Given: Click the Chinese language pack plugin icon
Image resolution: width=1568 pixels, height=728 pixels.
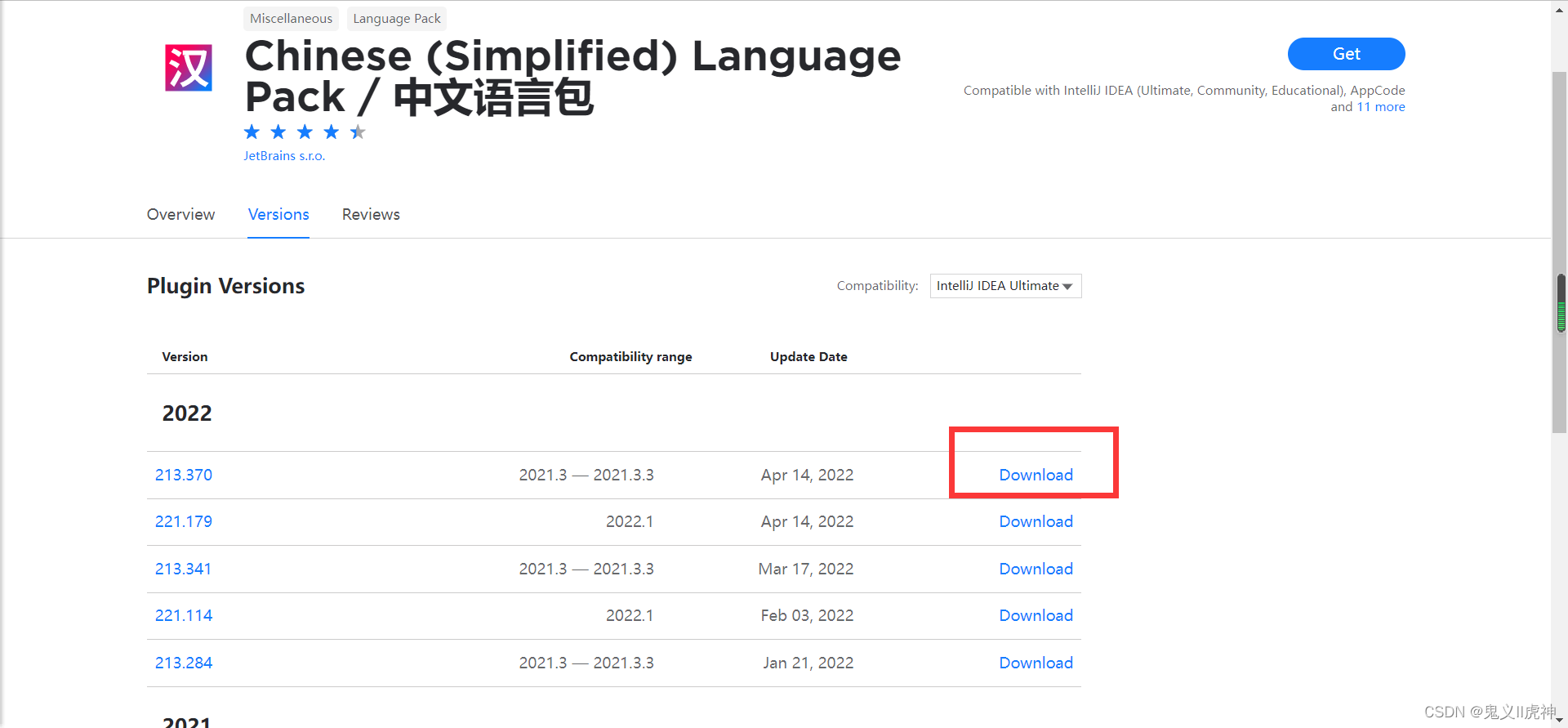Looking at the screenshot, I should pyautogui.click(x=189, y=68).
